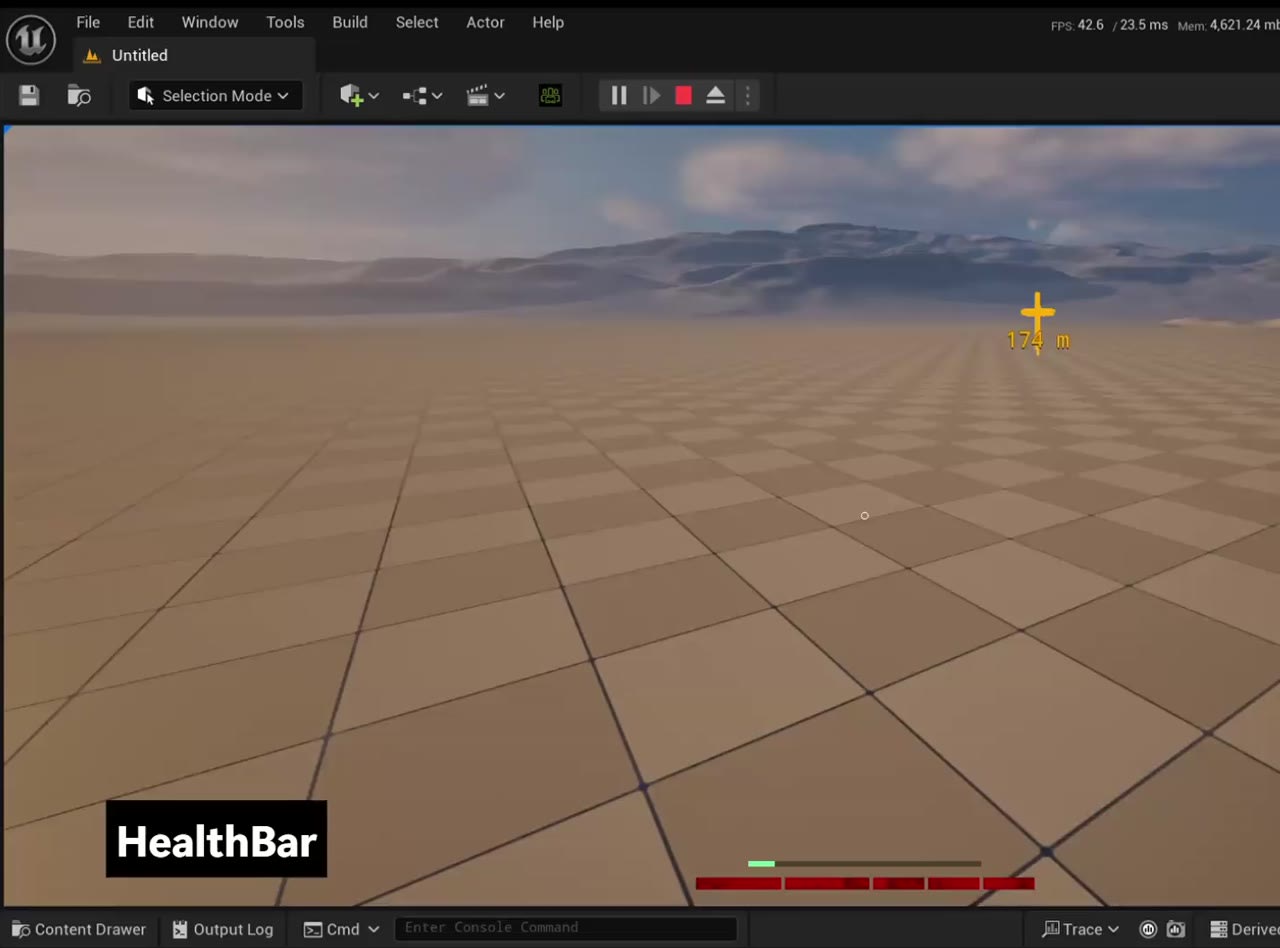The image size is (1280, 948).
Task: Expand the Blueprints dropdown arrow
Action: 437,96
